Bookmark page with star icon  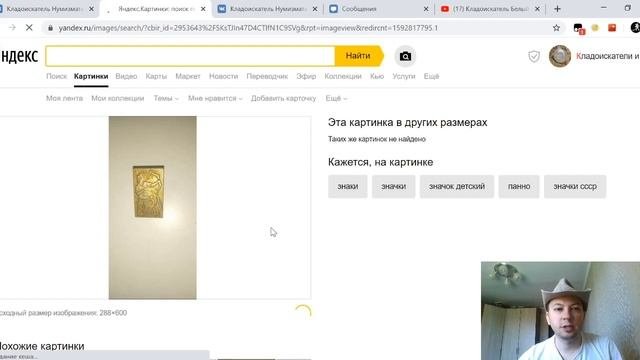pos(556,28)
